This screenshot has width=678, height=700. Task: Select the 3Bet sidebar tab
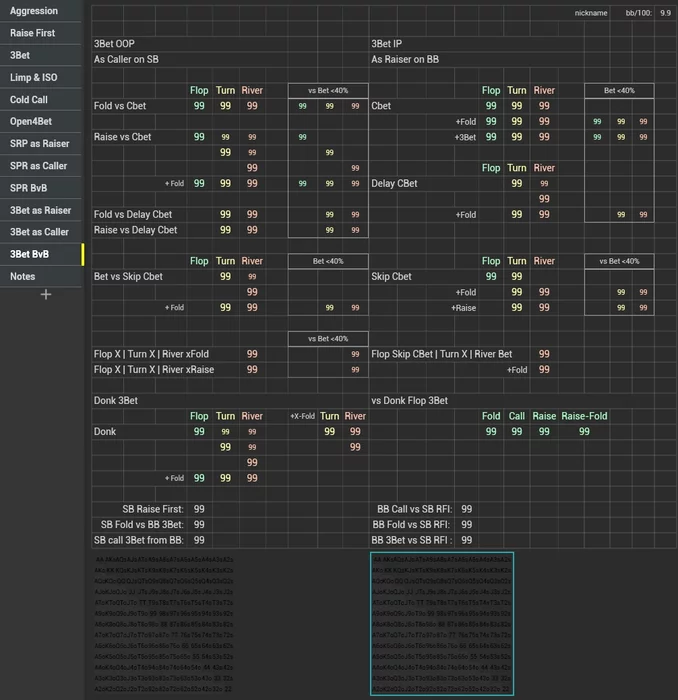pos(20,55)
